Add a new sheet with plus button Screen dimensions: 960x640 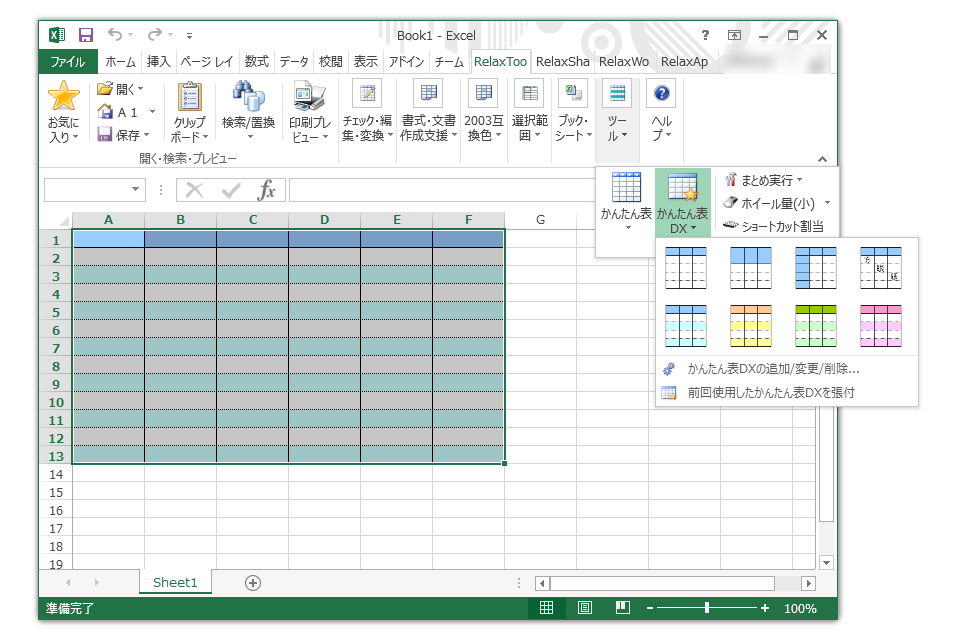click(x=253, y=583)
